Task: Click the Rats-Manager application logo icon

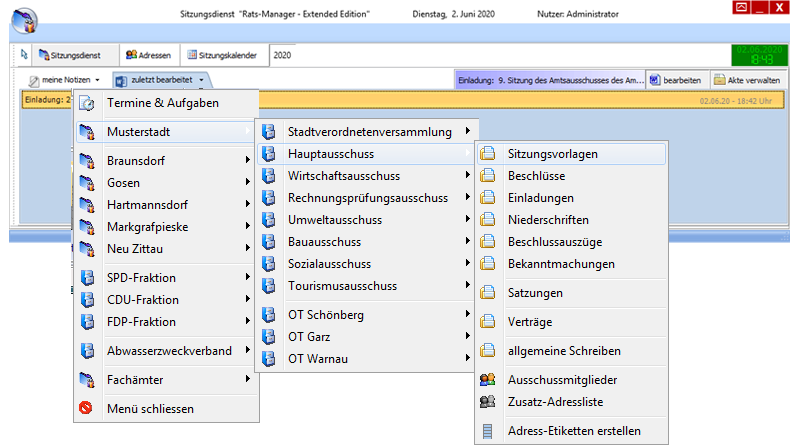Action: point(24,21)
